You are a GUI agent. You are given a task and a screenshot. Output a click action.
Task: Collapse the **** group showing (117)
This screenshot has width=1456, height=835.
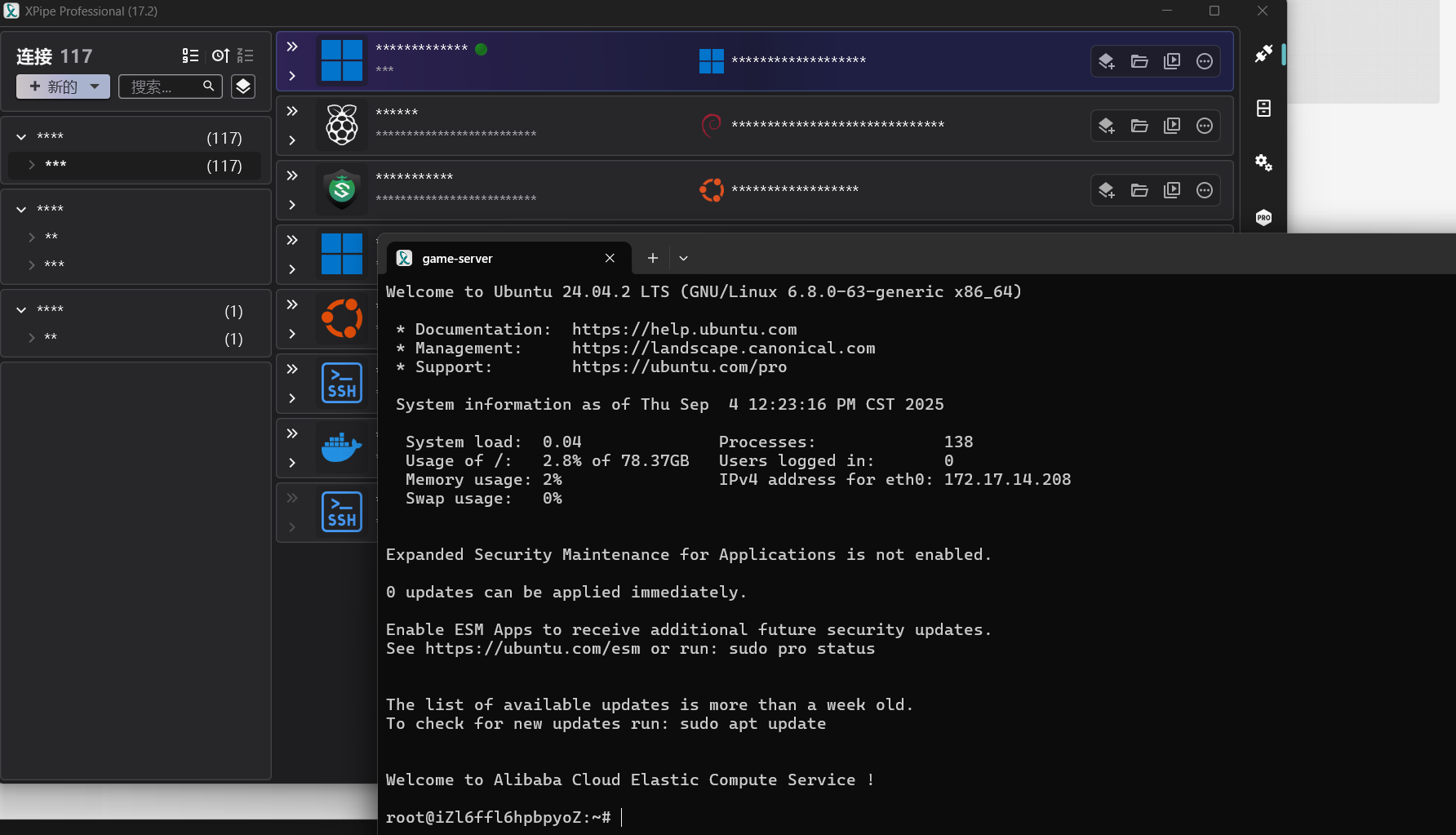click(21, 137)
